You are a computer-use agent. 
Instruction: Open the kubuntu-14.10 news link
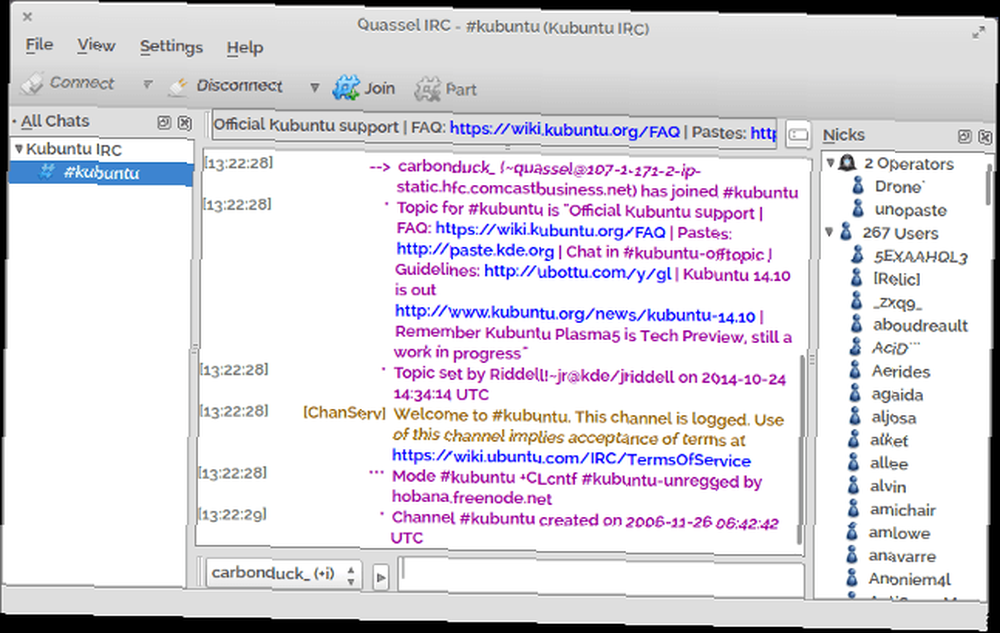(575, 314)
